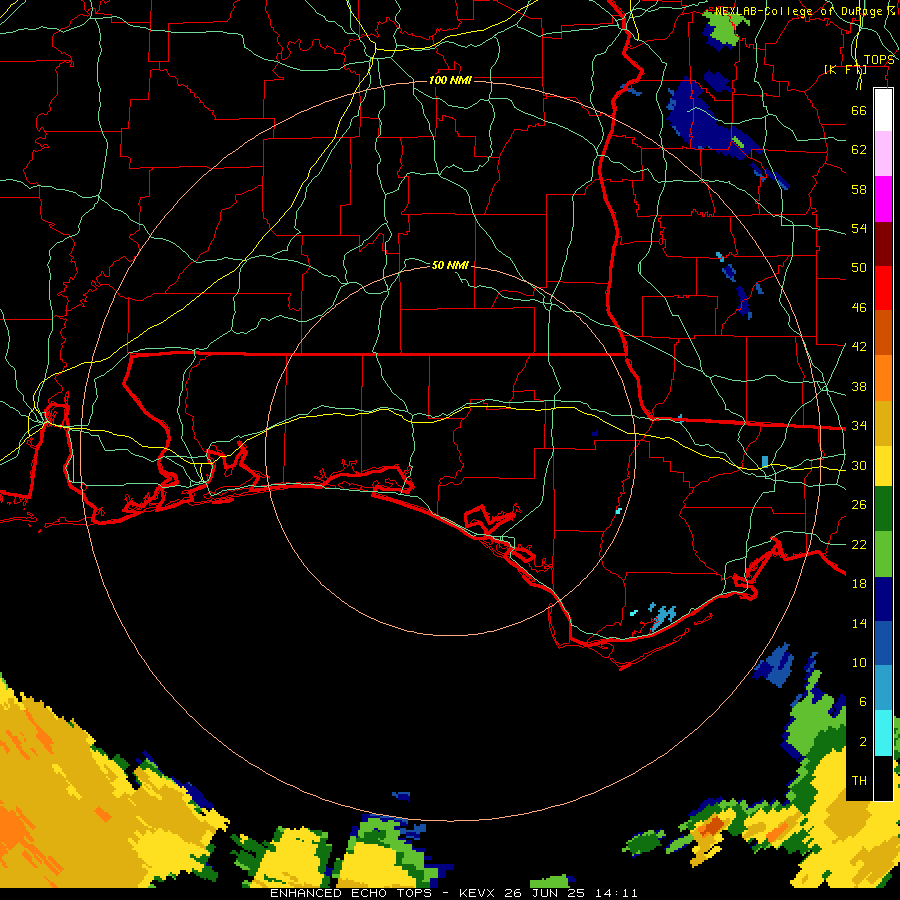Click the medium blue legend swatch near 10
The image size is (900, 900).
pyautogui.click(x=883, y=643)
